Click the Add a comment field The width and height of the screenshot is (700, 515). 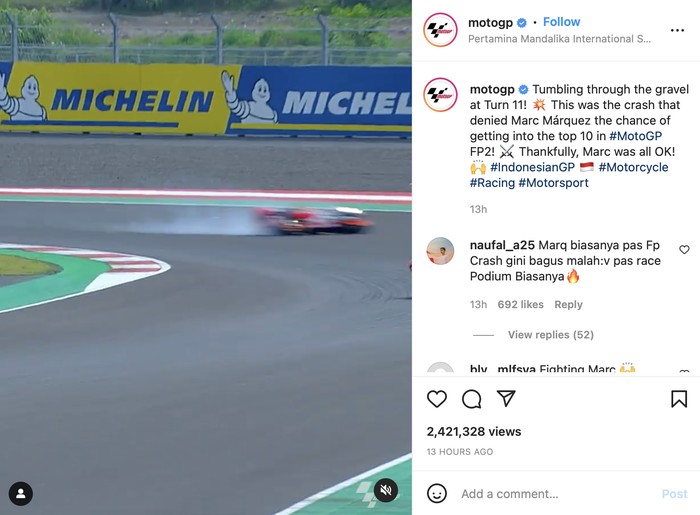[x=550, y=494]
